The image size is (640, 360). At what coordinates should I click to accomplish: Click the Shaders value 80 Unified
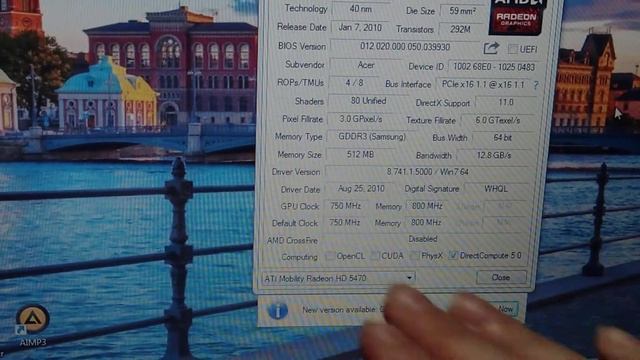[368, 101]
